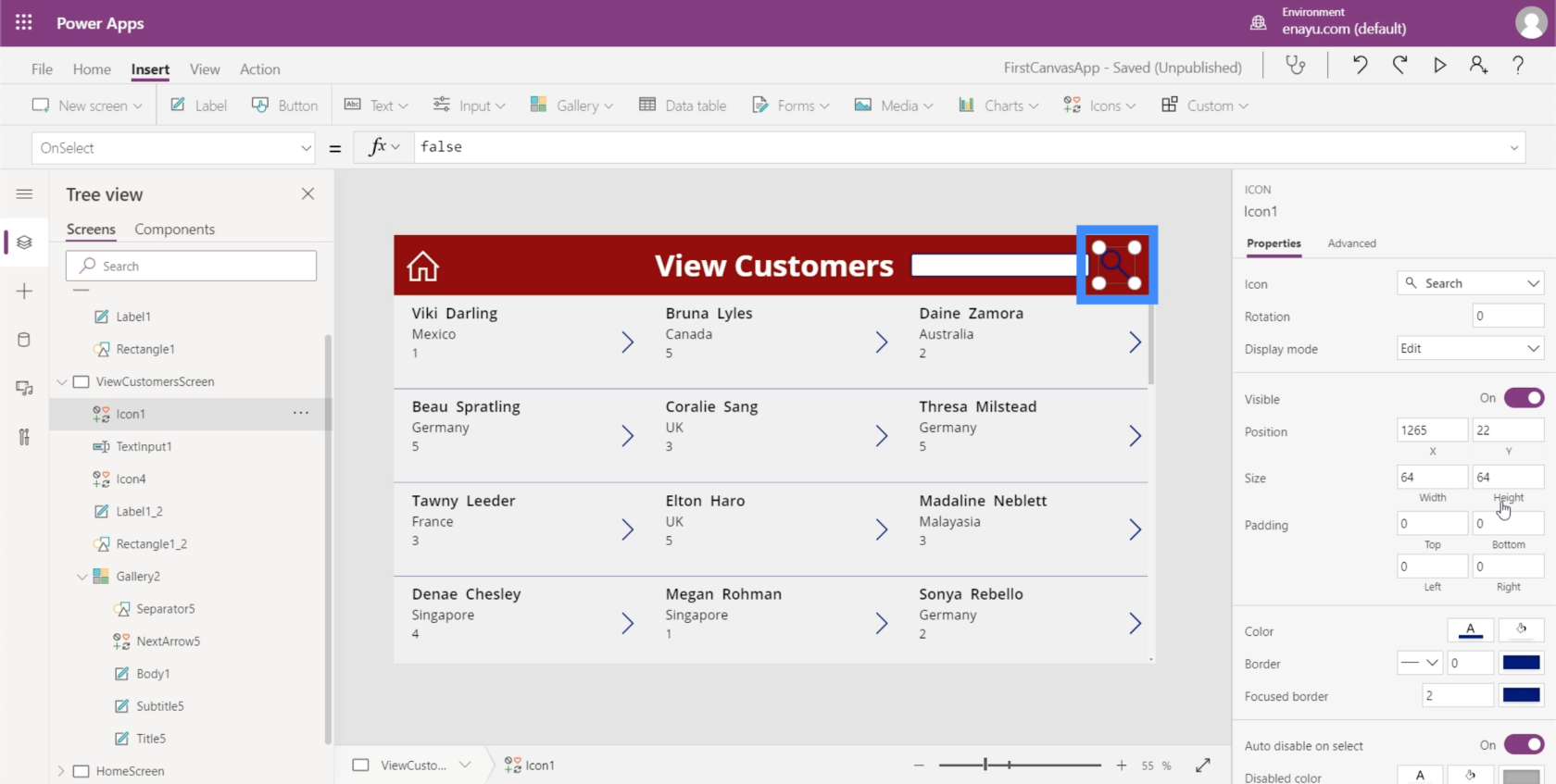Open the Gallery insert dropdown
The image size is (1556, 784).
[571, 106]
